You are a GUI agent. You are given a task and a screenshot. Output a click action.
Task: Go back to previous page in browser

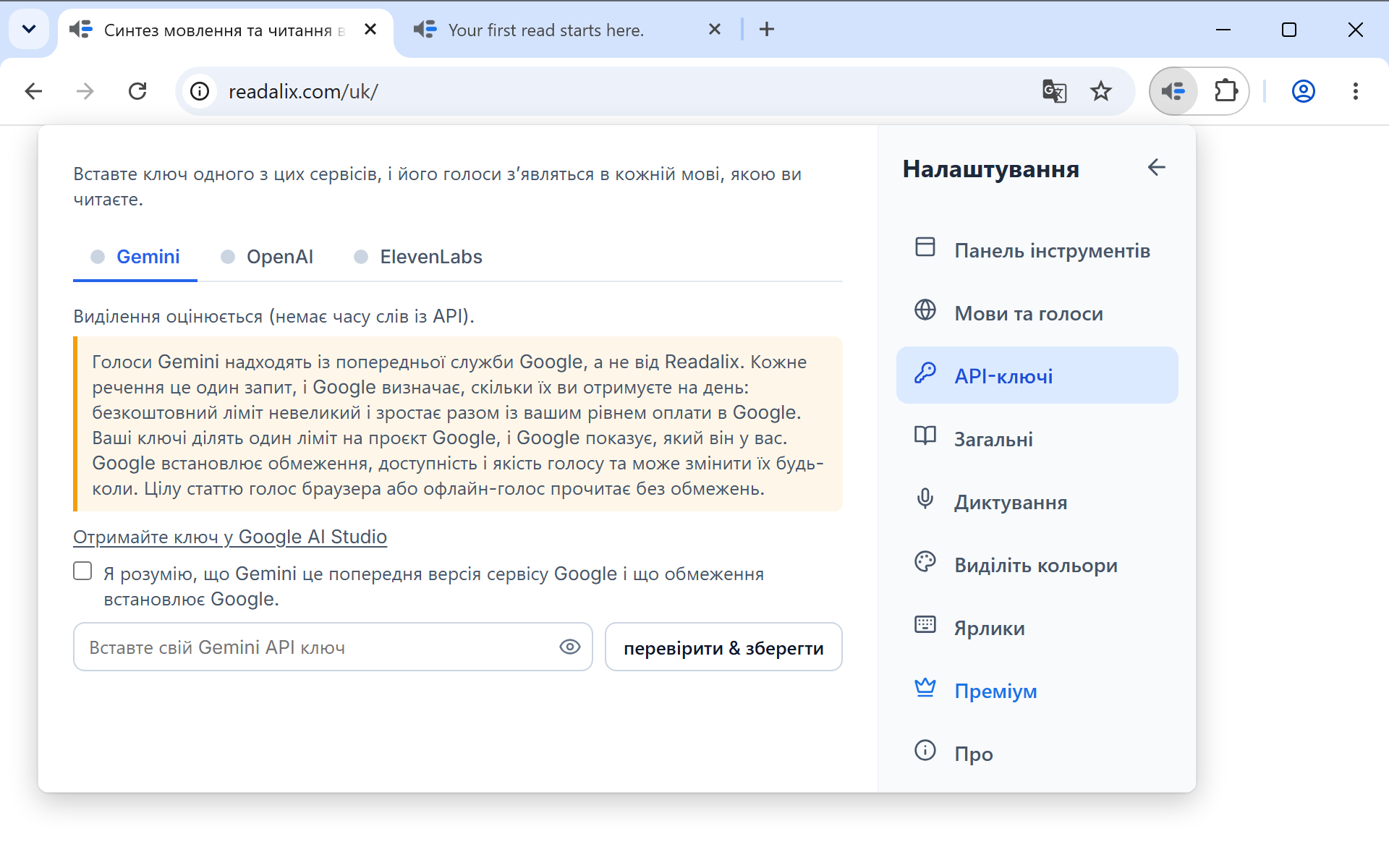[33, 91]
